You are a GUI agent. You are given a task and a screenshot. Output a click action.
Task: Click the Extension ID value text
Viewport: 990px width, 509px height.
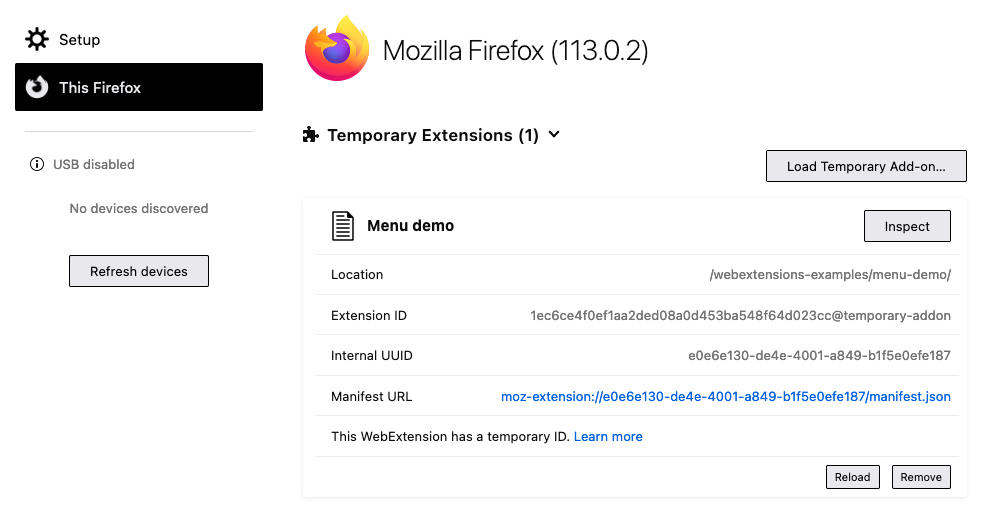pos(740,316)
